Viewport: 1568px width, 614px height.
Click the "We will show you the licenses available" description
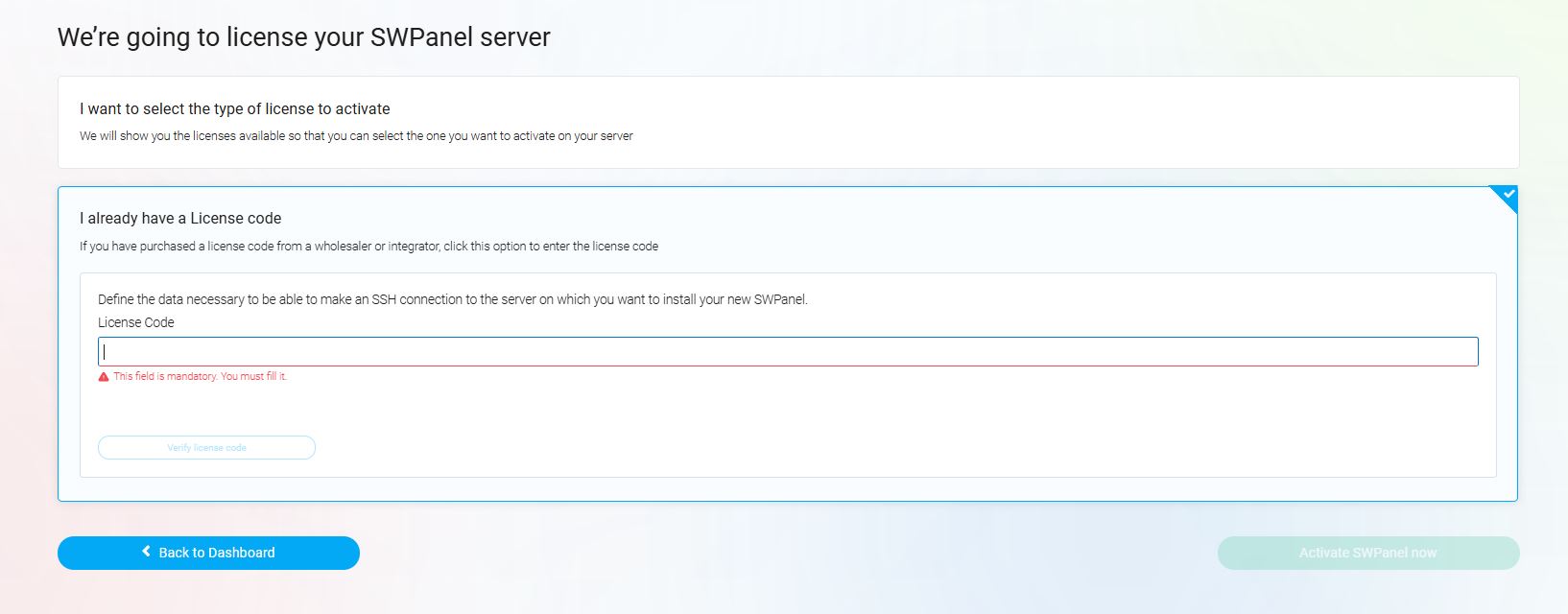[356, 136]
